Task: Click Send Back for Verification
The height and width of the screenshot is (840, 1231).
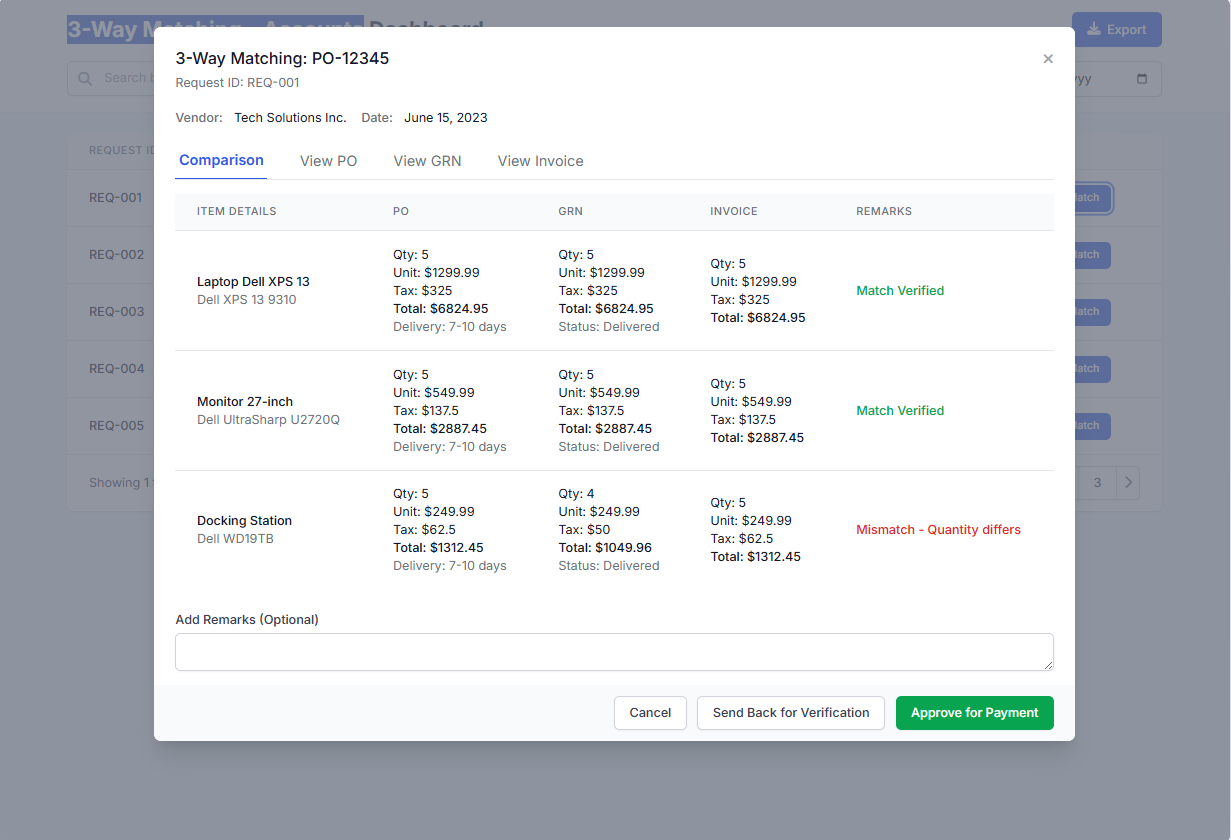Action: (790, 713)
